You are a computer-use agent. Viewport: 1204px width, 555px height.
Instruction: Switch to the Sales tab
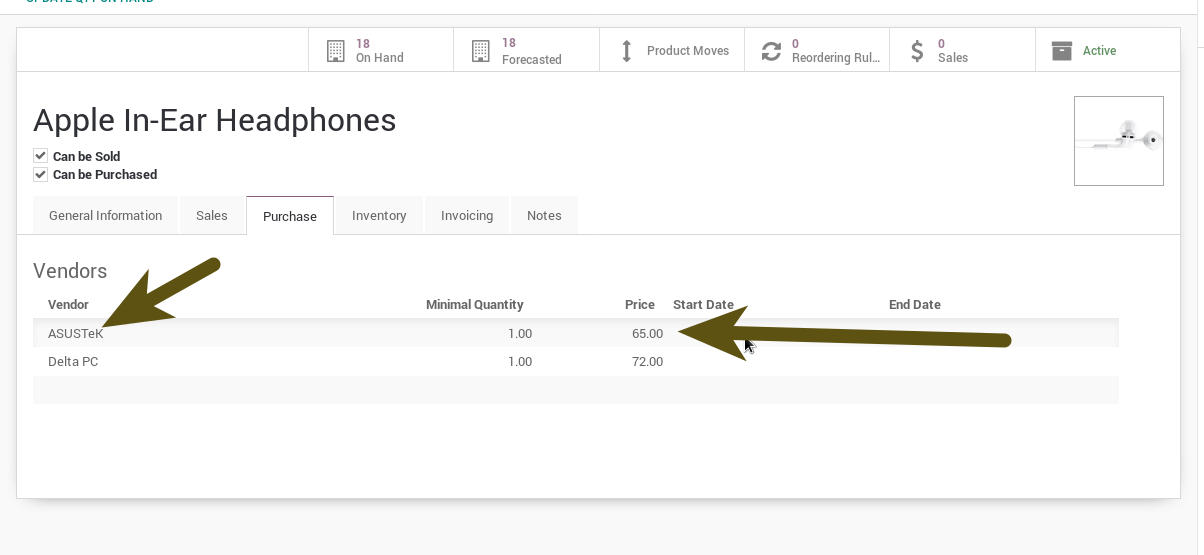pyautogui.click(x=212, y=216)
